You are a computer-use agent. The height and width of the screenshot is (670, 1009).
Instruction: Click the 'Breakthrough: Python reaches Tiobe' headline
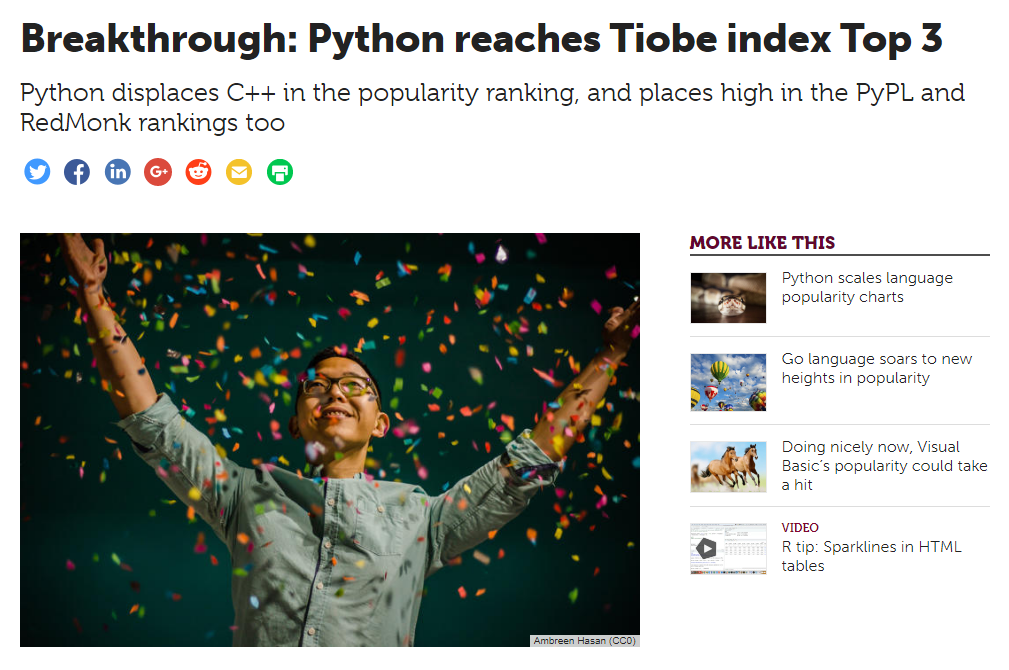click(481, 39)
